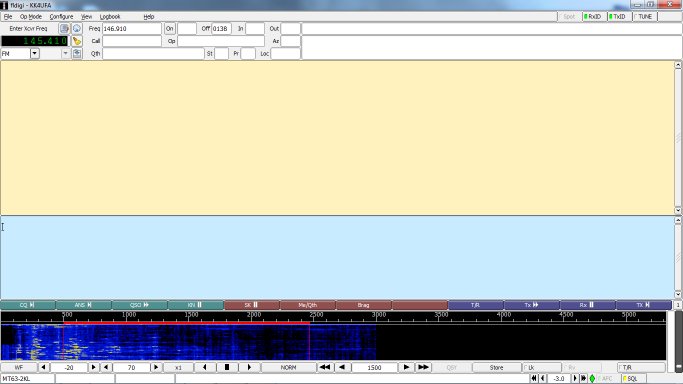
Task: Open the Configure menu
Action: (x=61, y=17)
